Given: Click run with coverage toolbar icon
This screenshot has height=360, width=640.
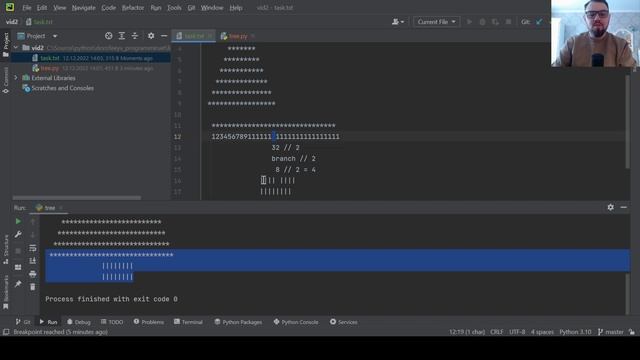Looking at the screenshot, I should click(495, 22).
